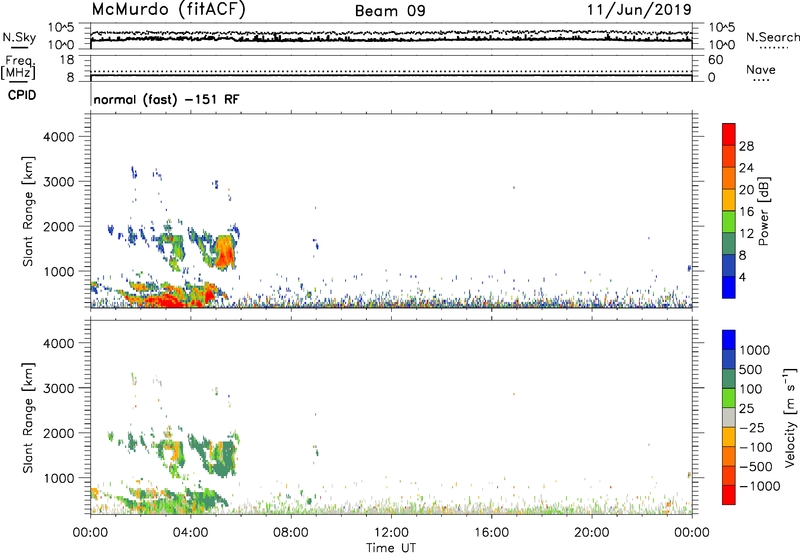Image resolution: width=800 pixels, height=554 pixels.
Task: Click the '4' power colorbar tick label
Action: click(x=742, y=278)
